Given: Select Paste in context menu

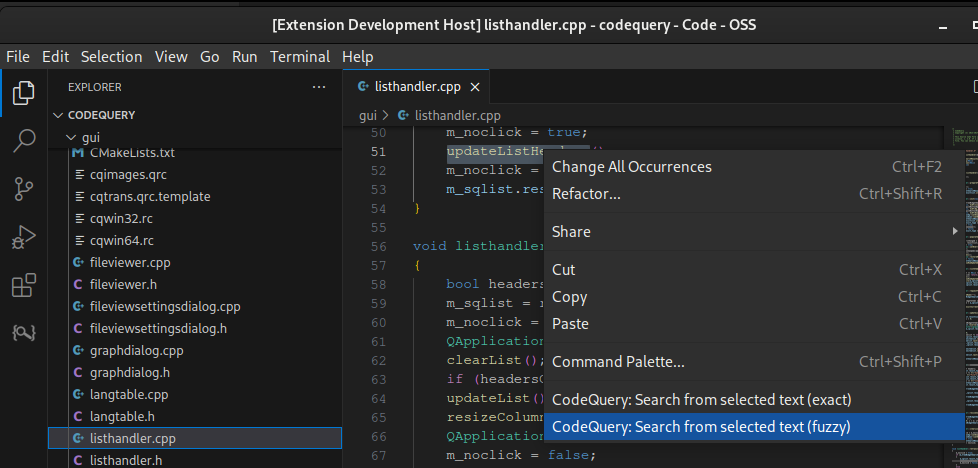Looking at the screenshot, I should tap(753, 324).
